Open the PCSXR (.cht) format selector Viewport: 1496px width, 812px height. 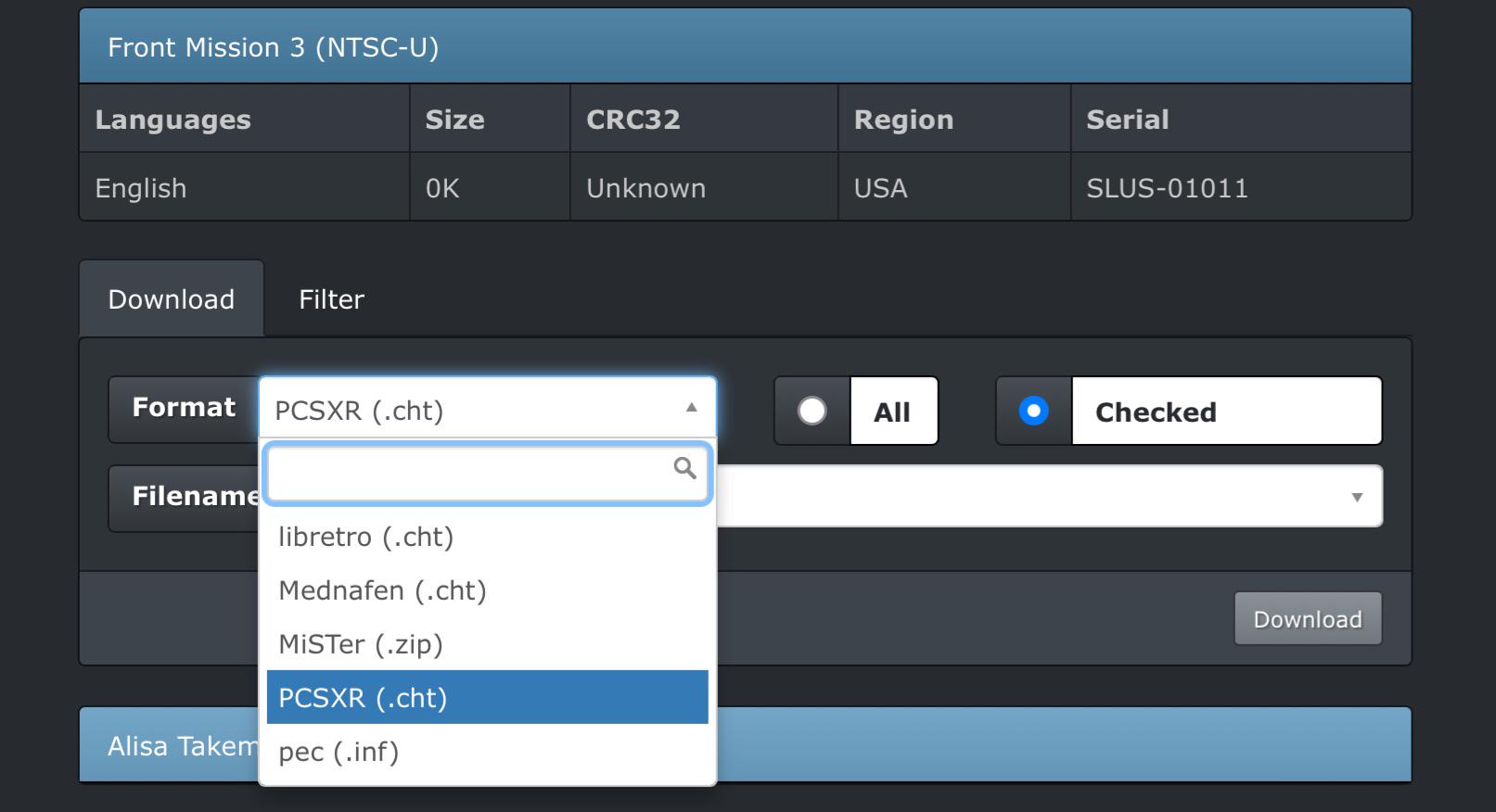coord(473,410)
